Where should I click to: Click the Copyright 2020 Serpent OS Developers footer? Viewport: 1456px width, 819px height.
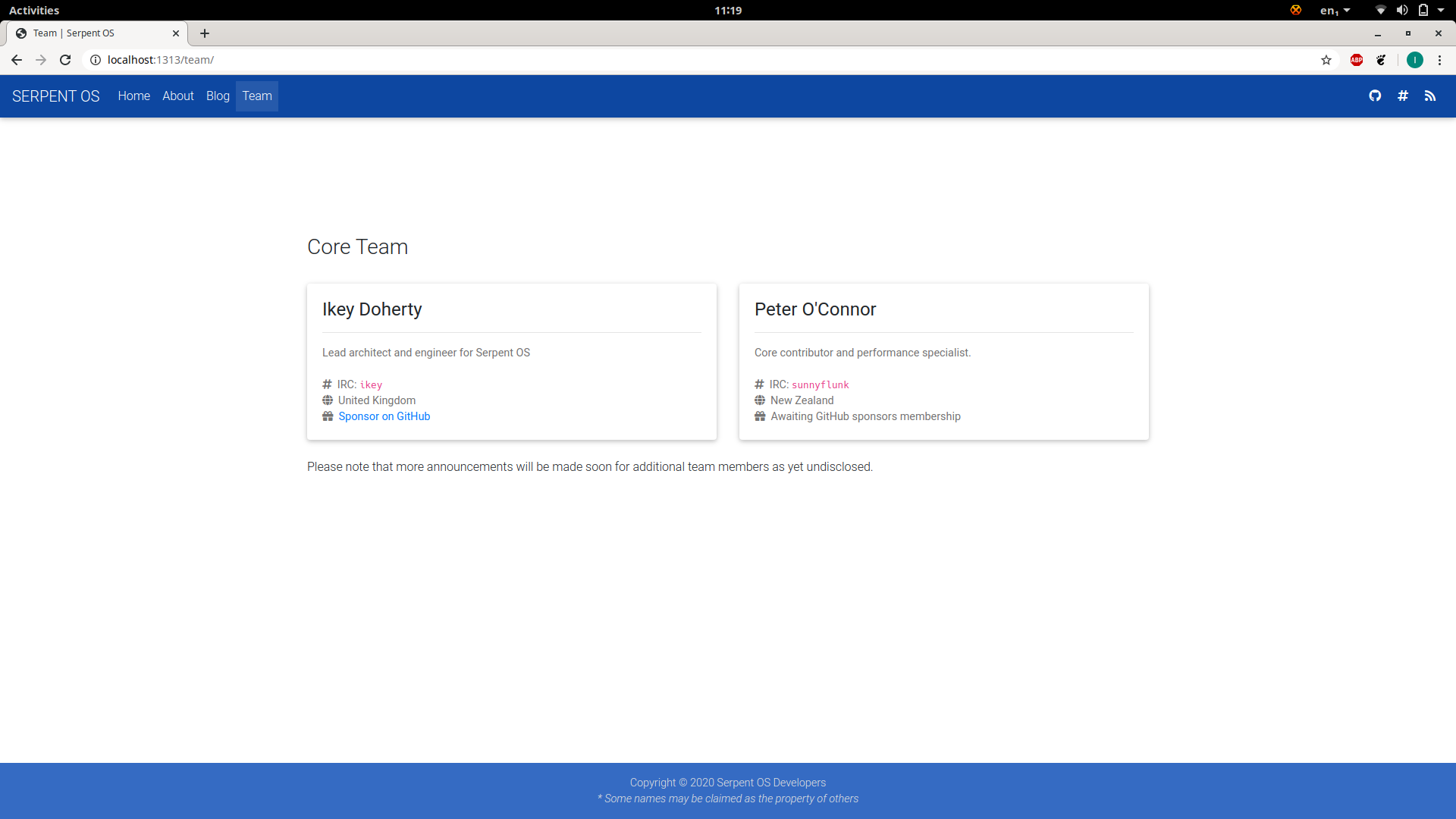(x=728, y=783)
